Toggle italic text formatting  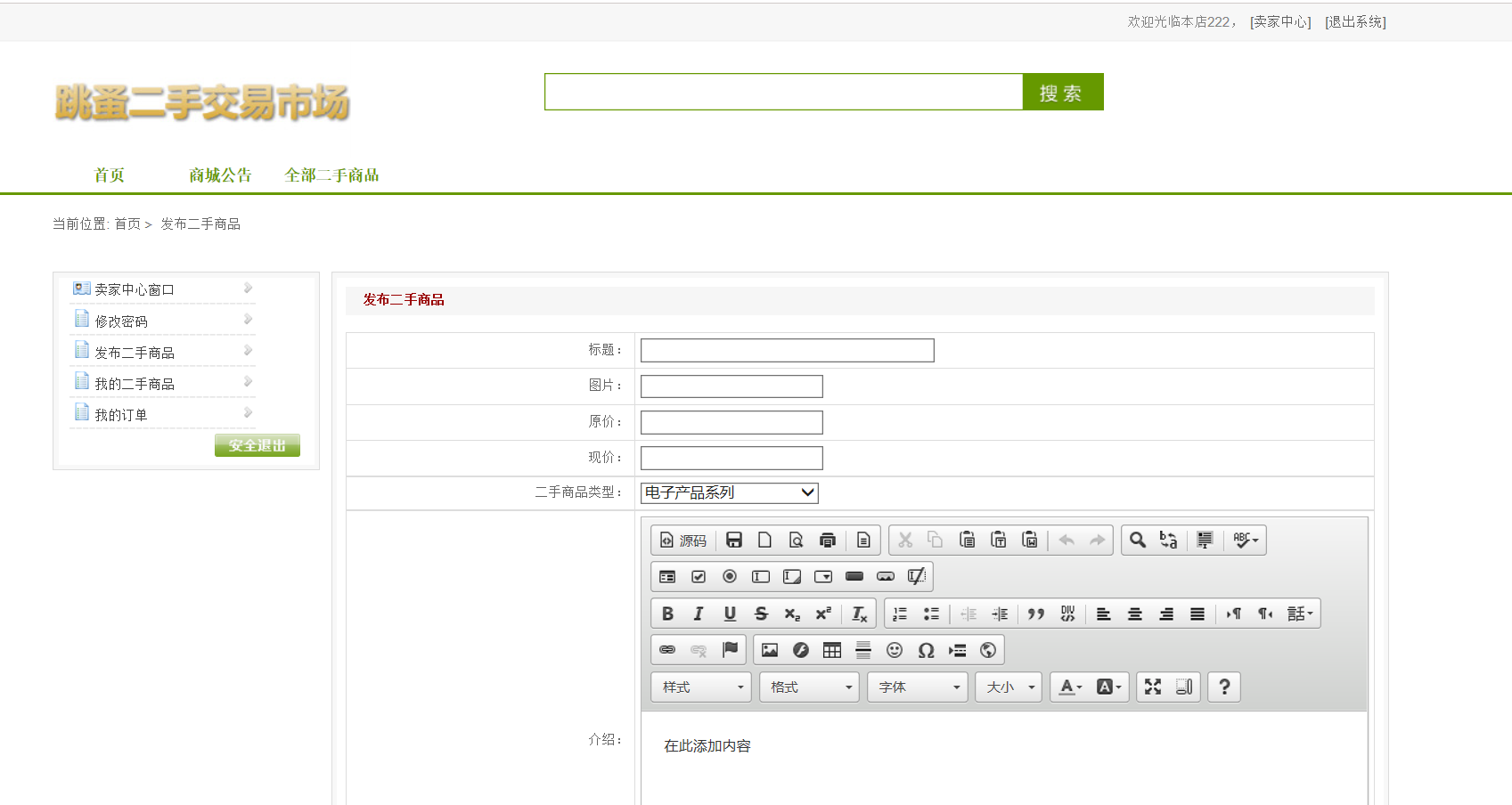pos(699,614)
